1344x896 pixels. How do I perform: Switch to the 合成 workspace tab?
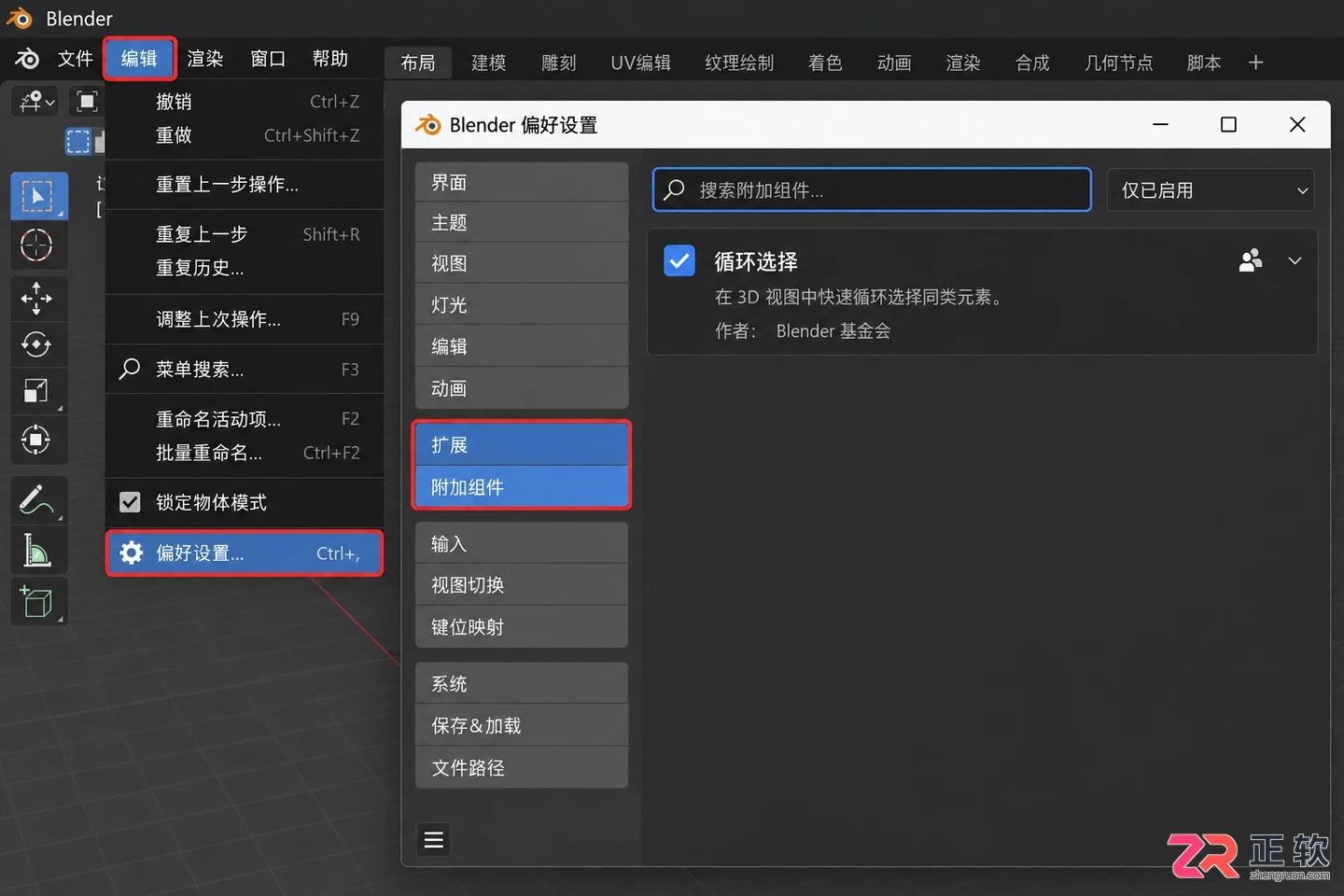click(x=1032, y=63)
